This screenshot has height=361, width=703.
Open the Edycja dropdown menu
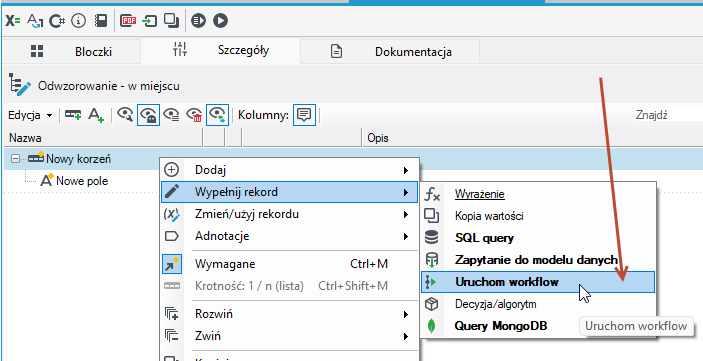[x=30, y=115]
